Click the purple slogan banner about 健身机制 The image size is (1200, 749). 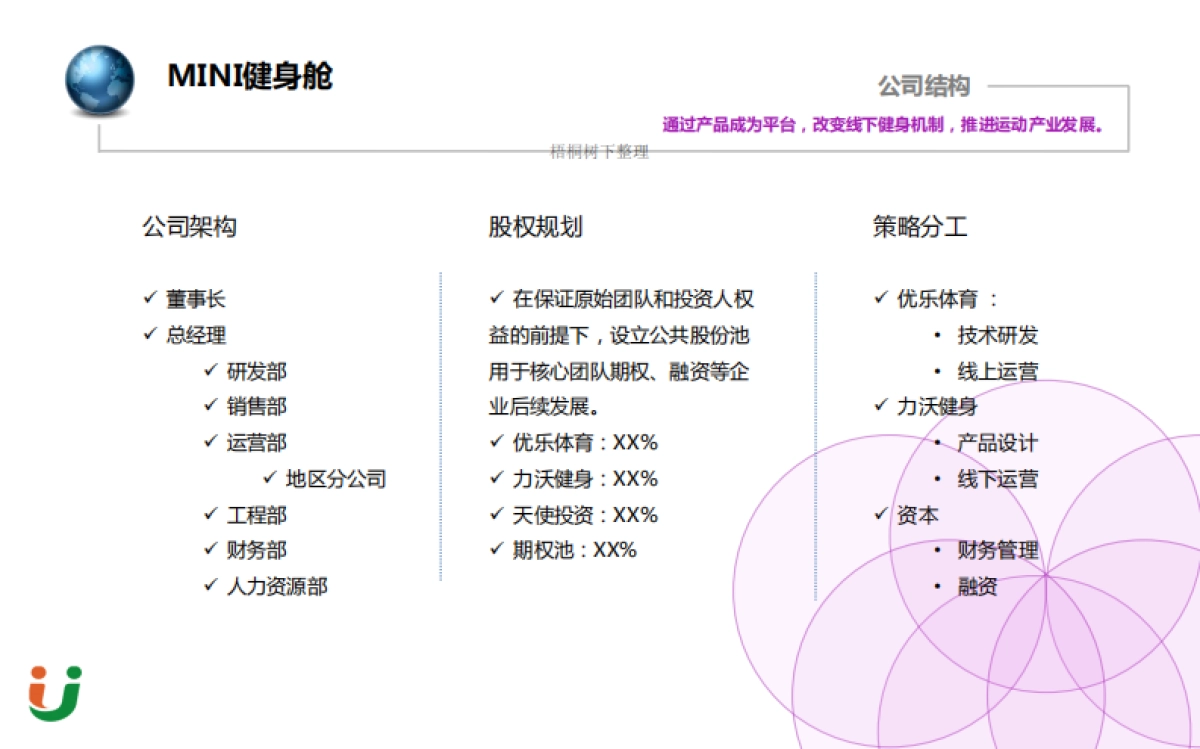tap(880, 126)
